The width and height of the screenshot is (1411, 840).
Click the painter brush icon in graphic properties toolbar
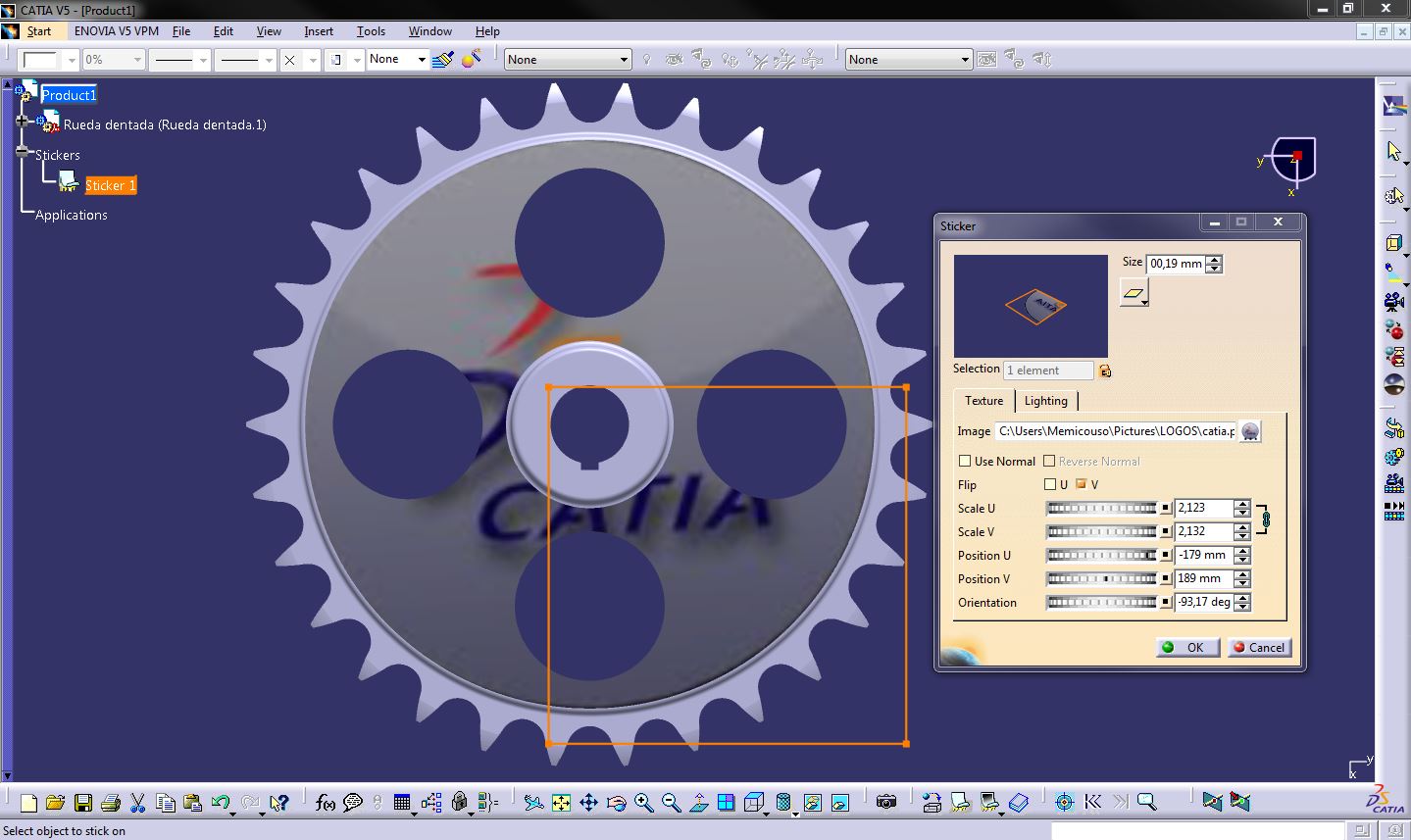[442, 60]
